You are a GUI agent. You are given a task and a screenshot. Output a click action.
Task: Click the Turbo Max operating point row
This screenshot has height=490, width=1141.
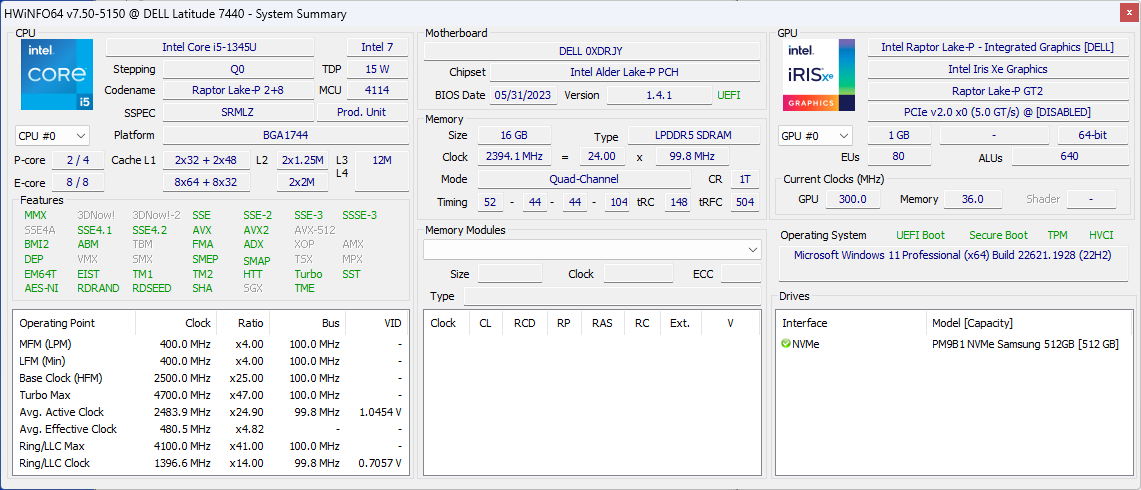click(210, 395)
